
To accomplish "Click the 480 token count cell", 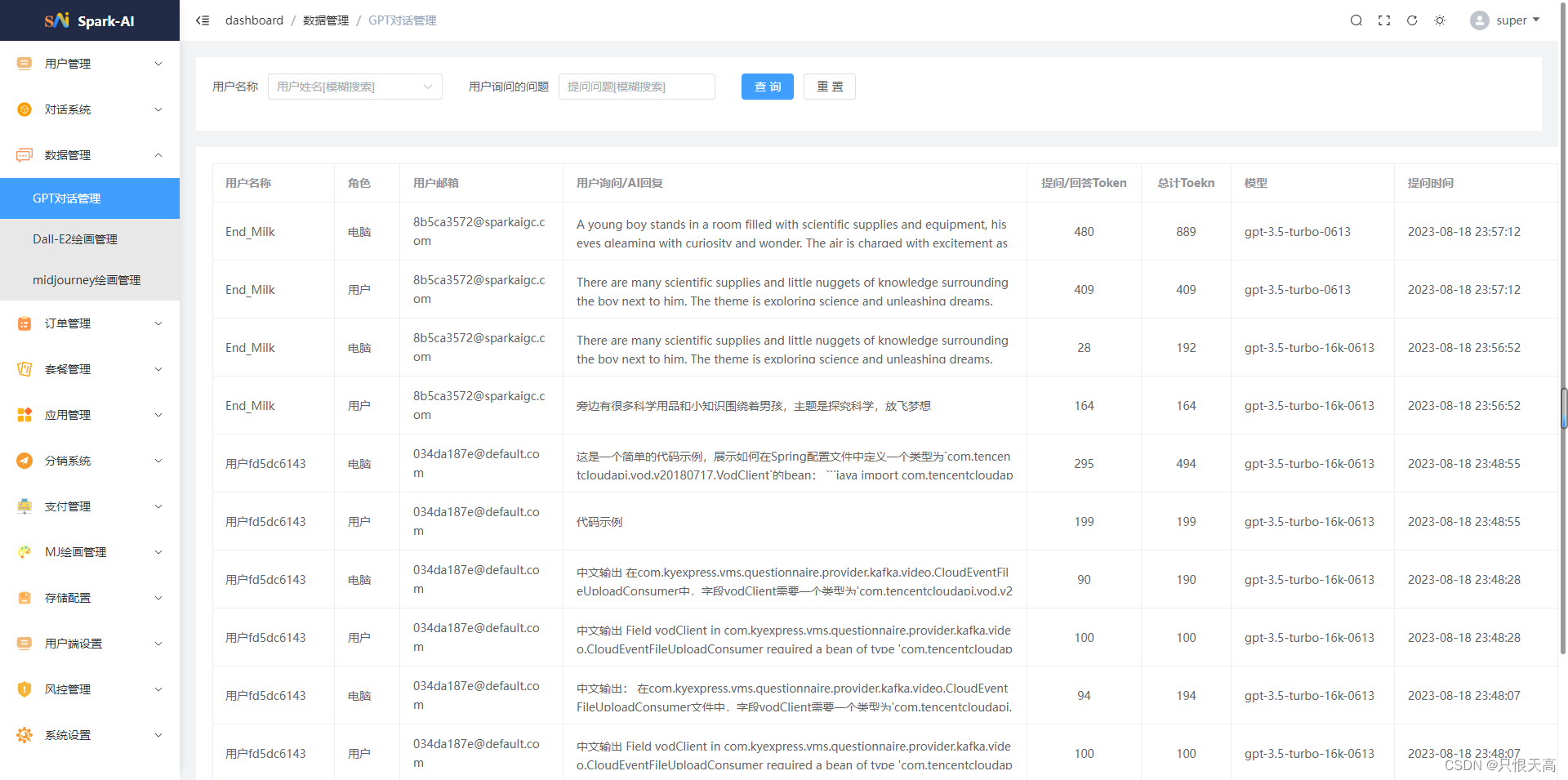I will (x=1084, y=232).
